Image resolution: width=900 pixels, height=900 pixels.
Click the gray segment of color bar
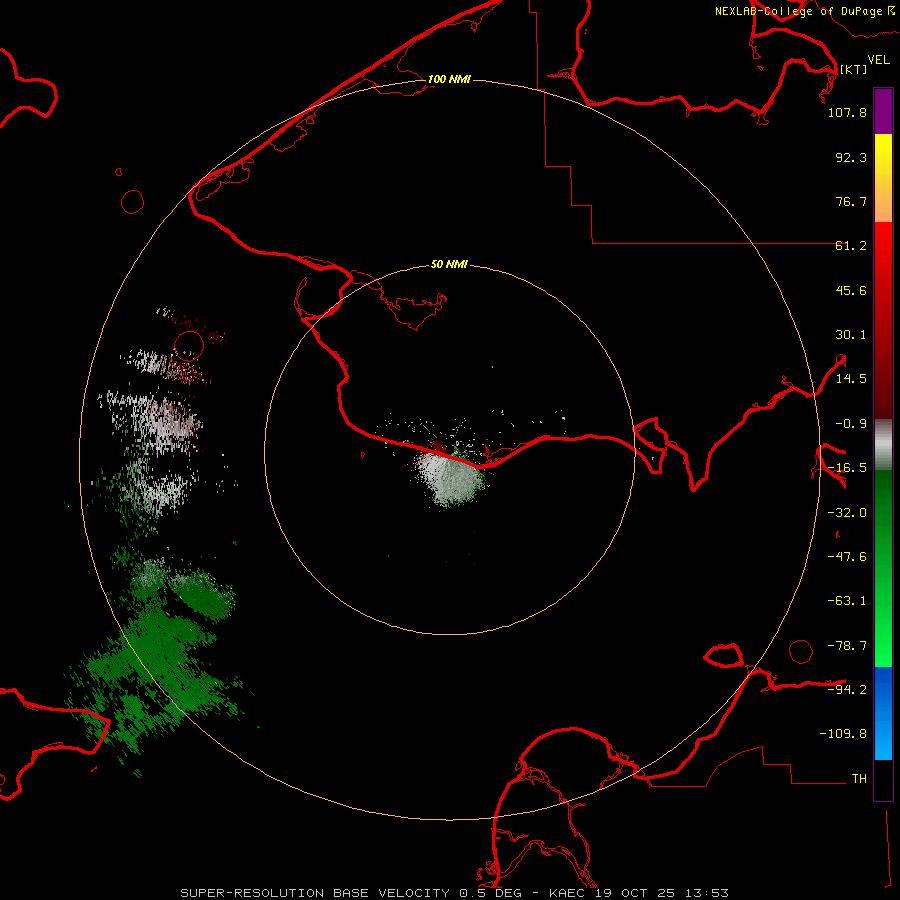pos(883,445)
